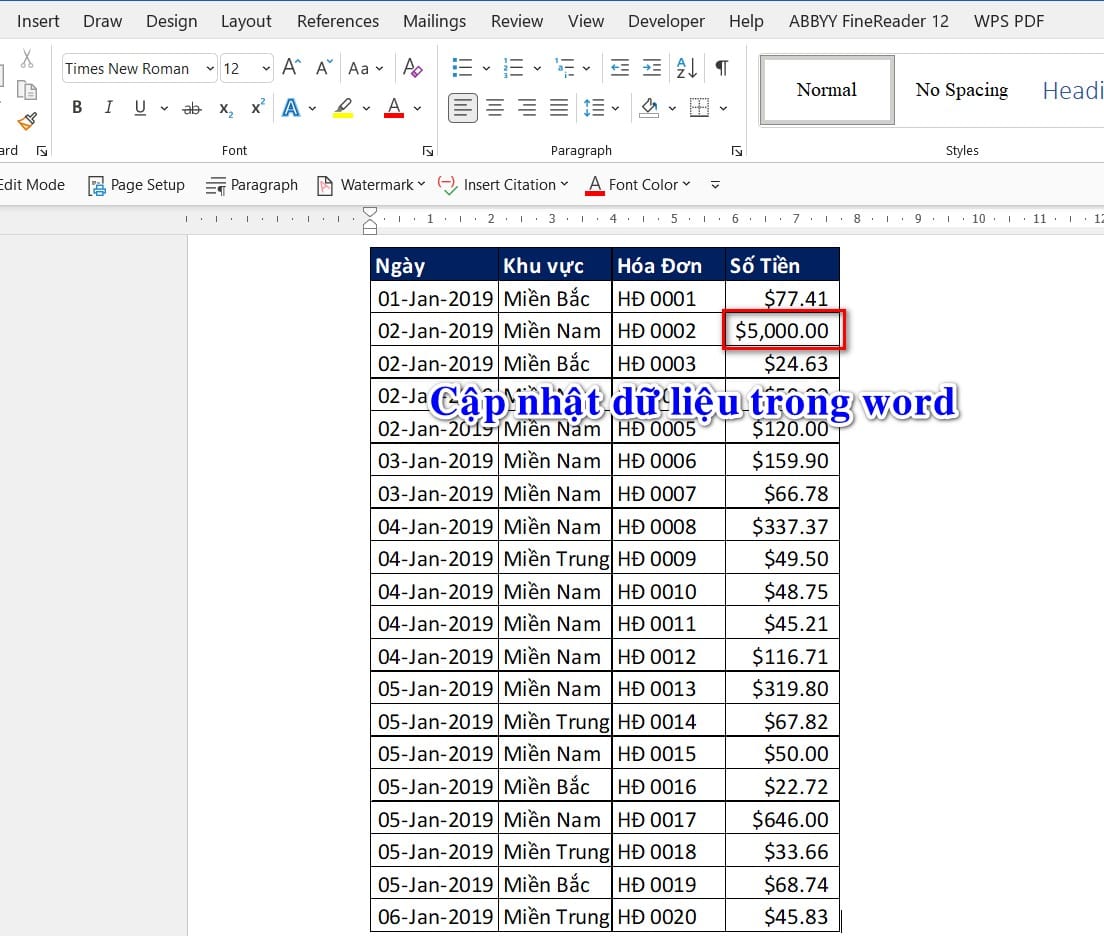Screen dimensions: 1104x936
Task: Open Paragraph dialog launcher
Action: 736,151
